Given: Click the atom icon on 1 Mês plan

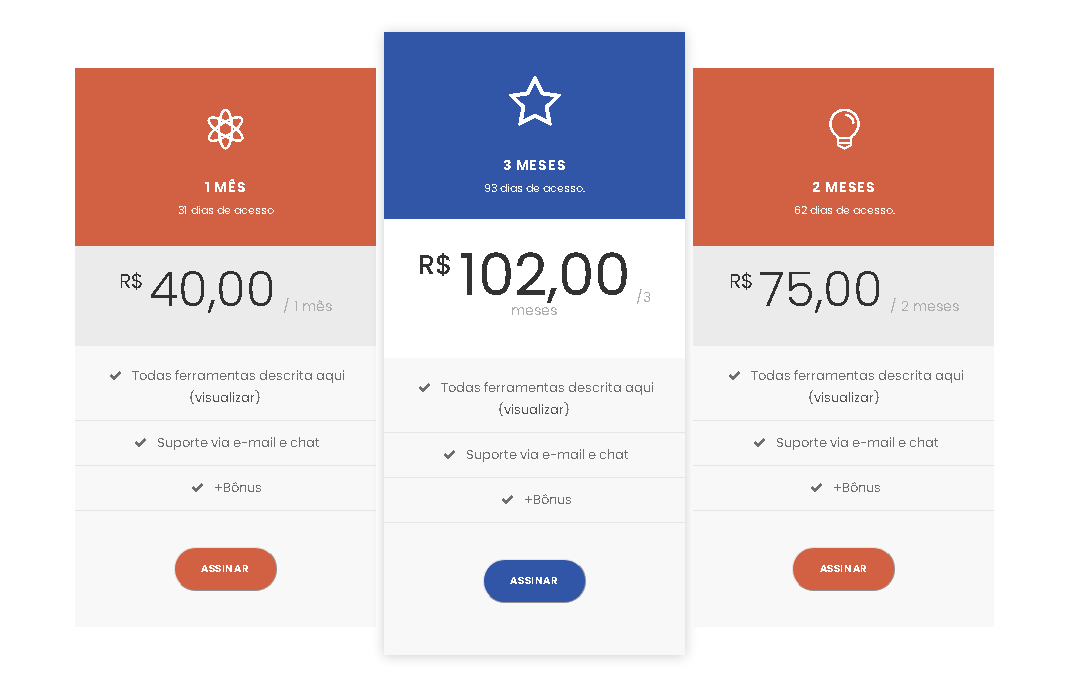Looking at the screenshot, I should click(226, 129).
